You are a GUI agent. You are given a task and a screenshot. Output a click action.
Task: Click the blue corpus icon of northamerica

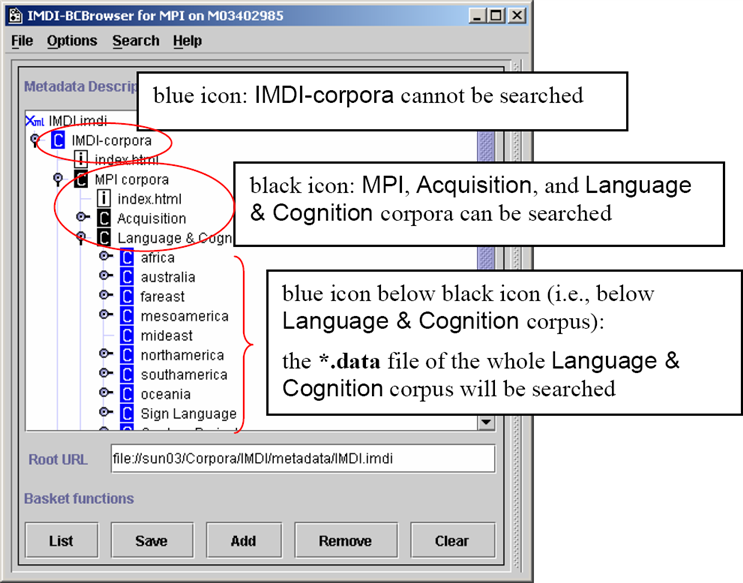click(x=127, y=355)
